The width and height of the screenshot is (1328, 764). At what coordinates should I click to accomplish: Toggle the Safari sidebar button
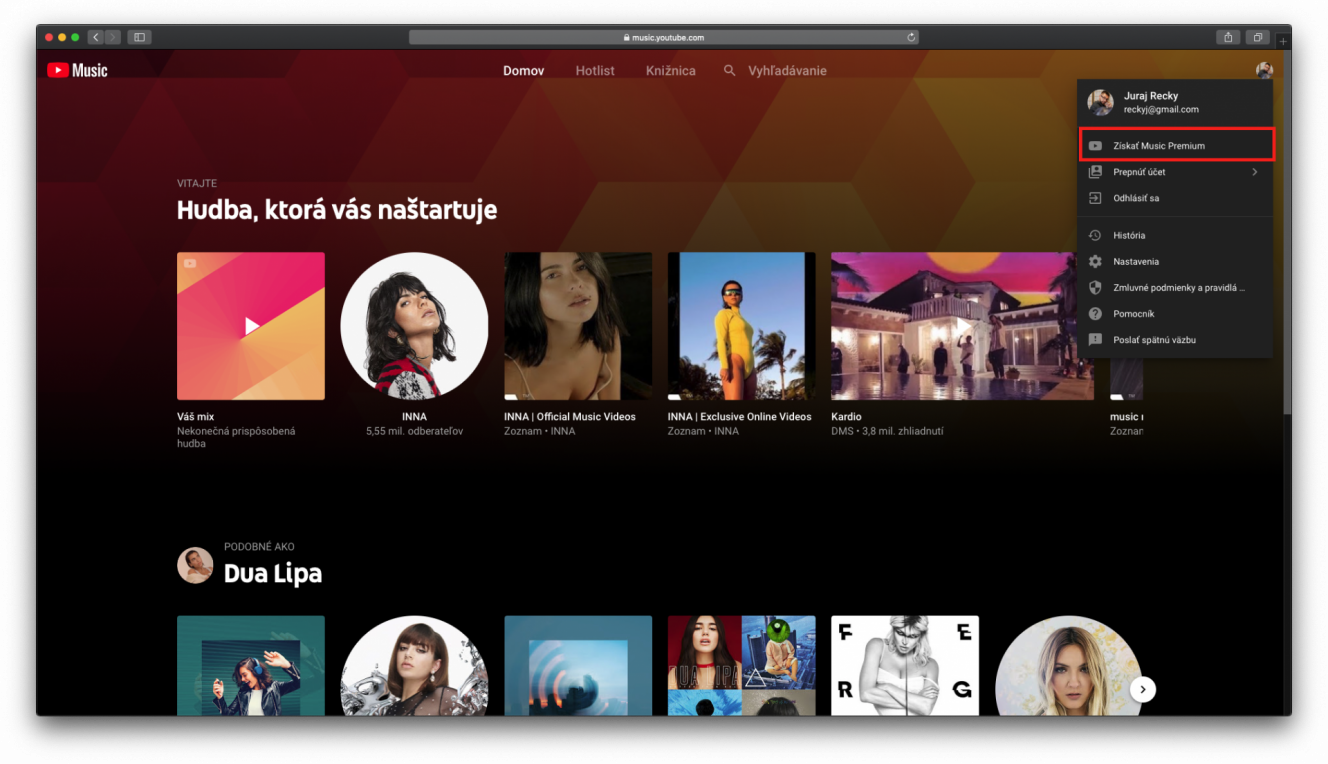pos(139,37)
